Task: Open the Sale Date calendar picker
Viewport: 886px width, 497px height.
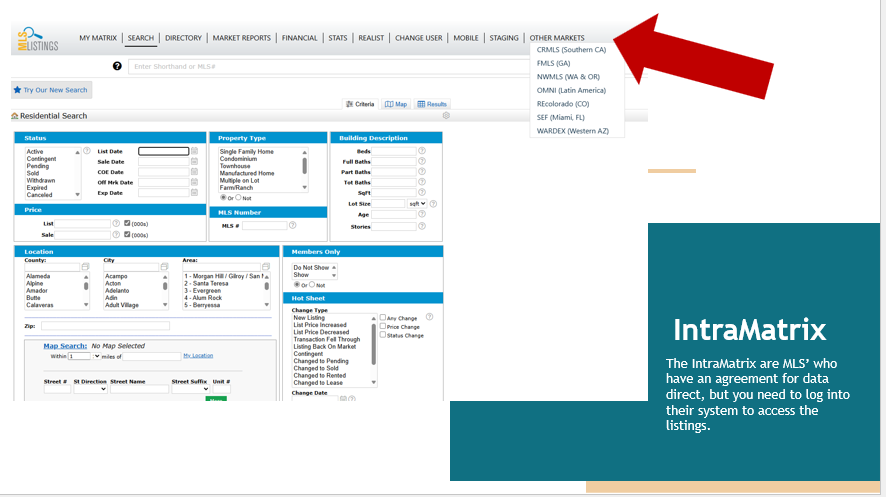Action: coord(194,162)
